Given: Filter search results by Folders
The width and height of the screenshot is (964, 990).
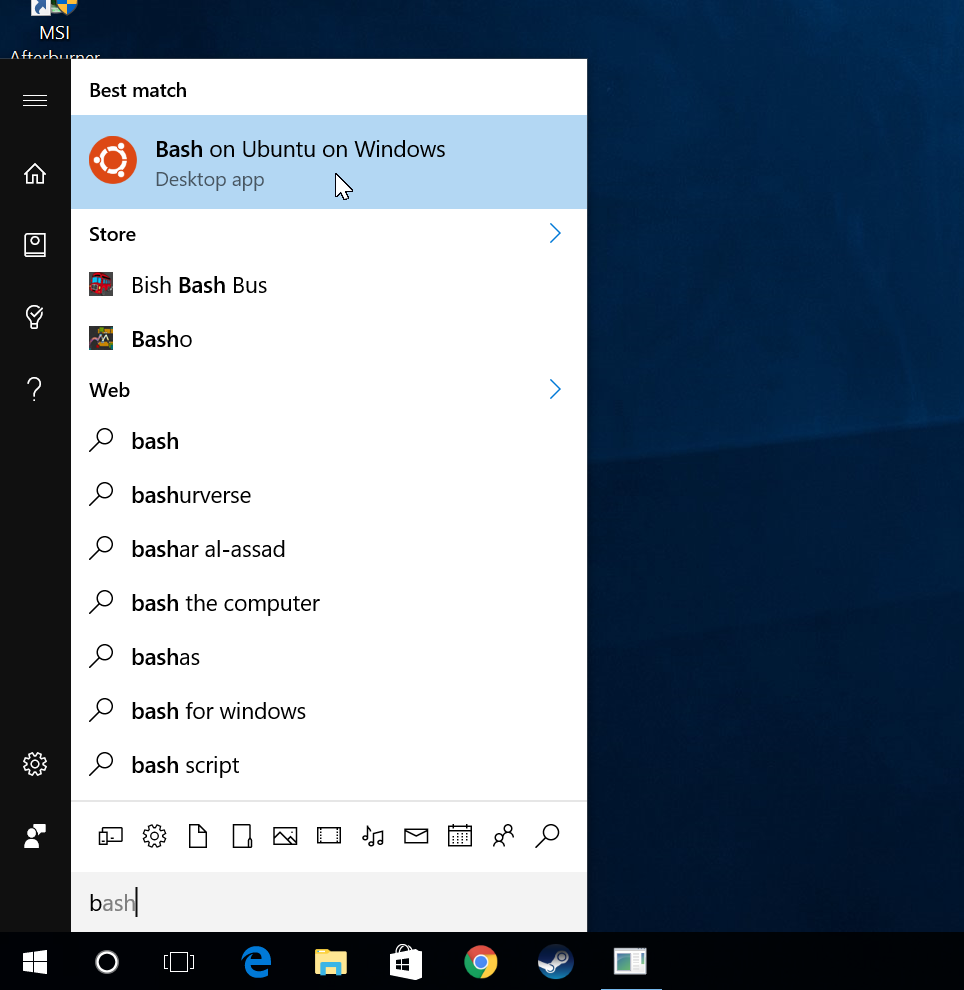Looking at the screenshot, I should [x=242, y=837].
